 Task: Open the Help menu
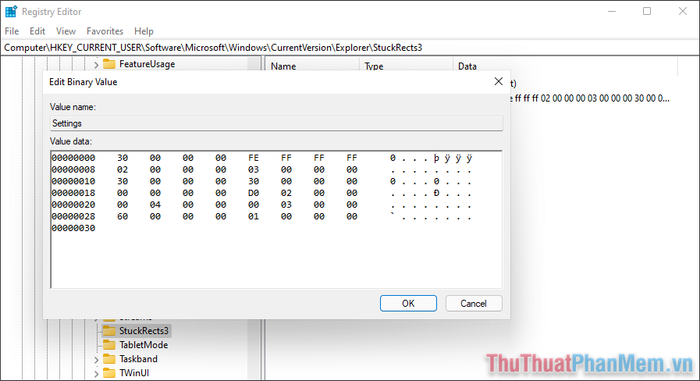[144, 31]
